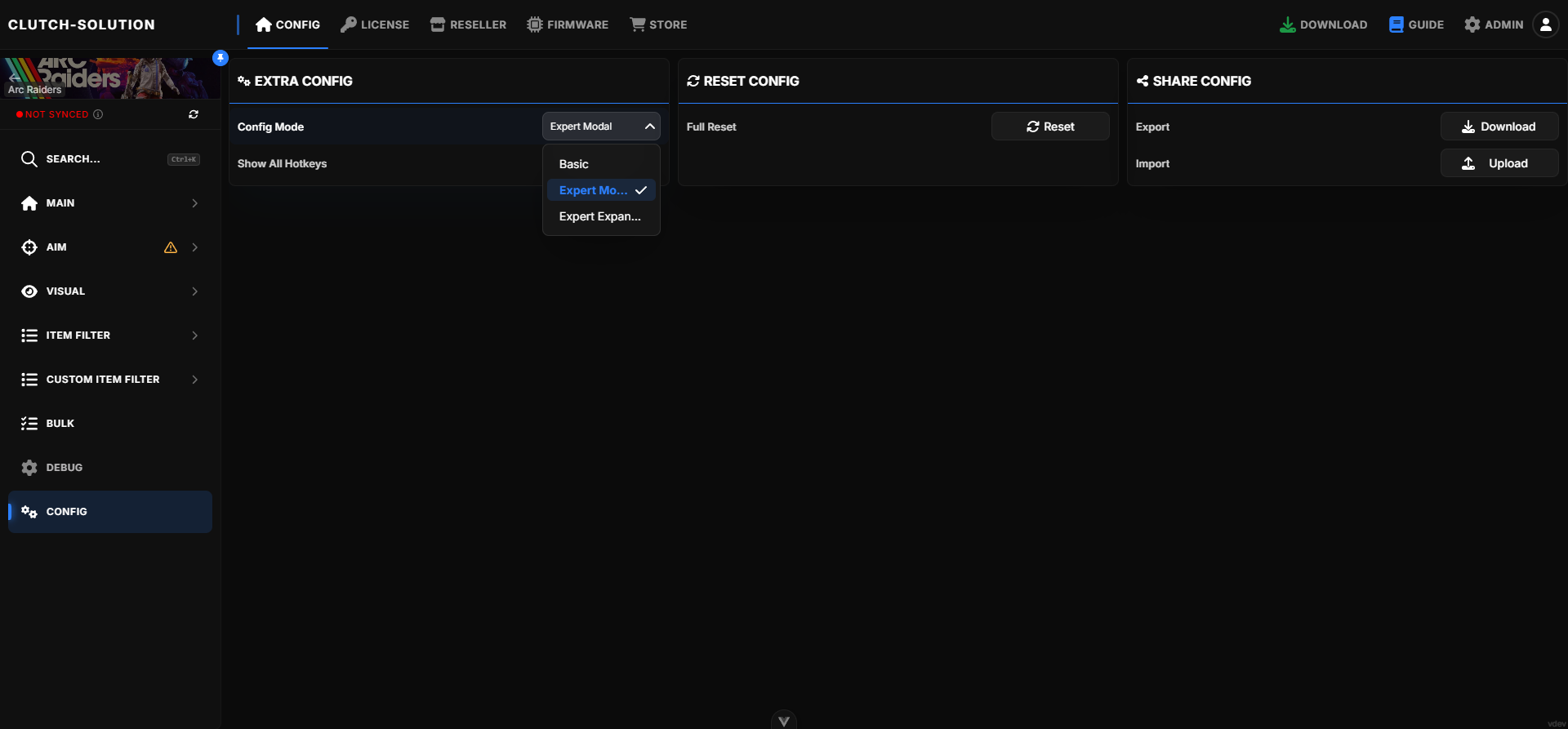Click the CLUTCH-SOLUTION logo text
The height and width of the screenshot is (729, 1568).
tap(82, 24)
